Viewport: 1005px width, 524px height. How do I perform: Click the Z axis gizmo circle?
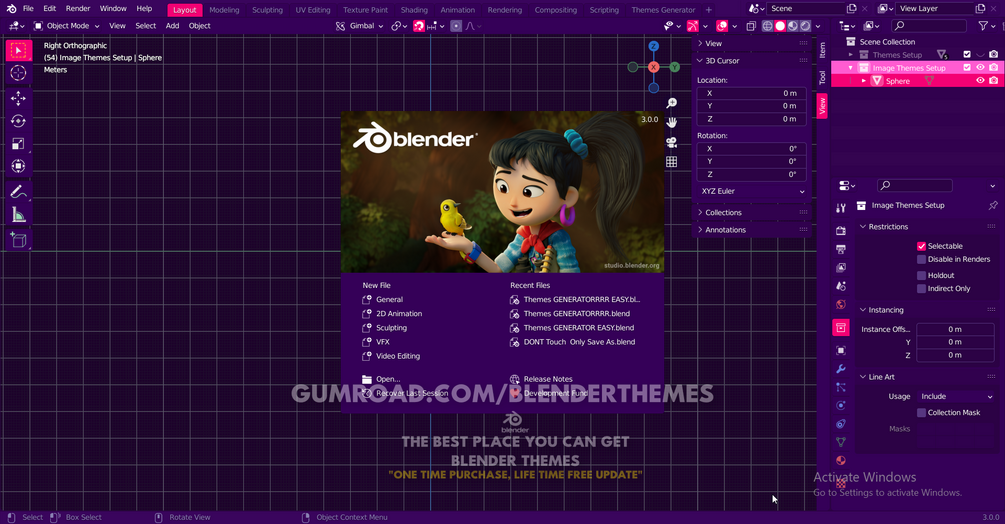tap(653, 46)
